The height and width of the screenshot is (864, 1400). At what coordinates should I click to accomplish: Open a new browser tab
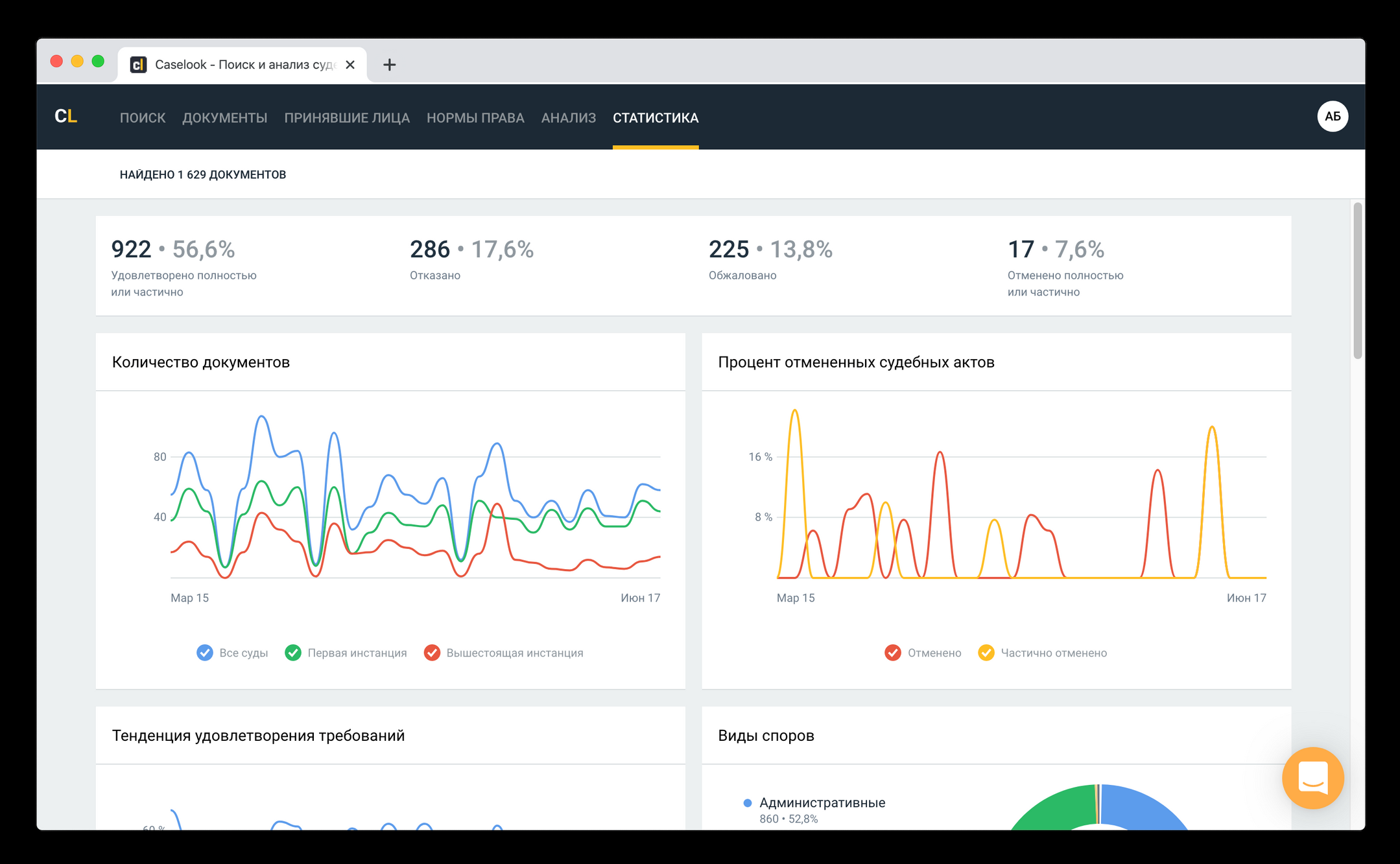point(389,65)
